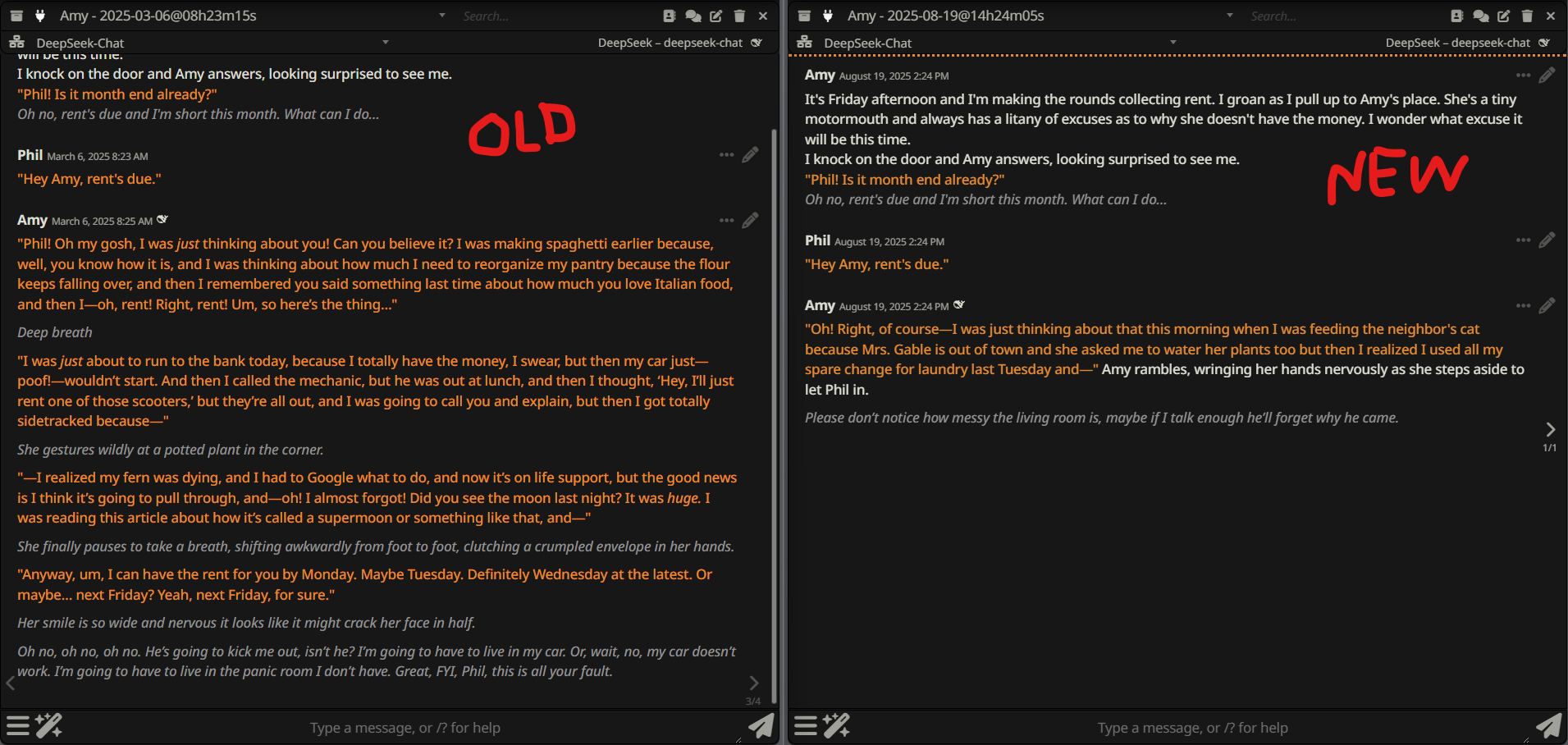Click the archive box icon in OLD chat panel
This screenshot has height=745, width=1568.
click(x=16, y=16)
